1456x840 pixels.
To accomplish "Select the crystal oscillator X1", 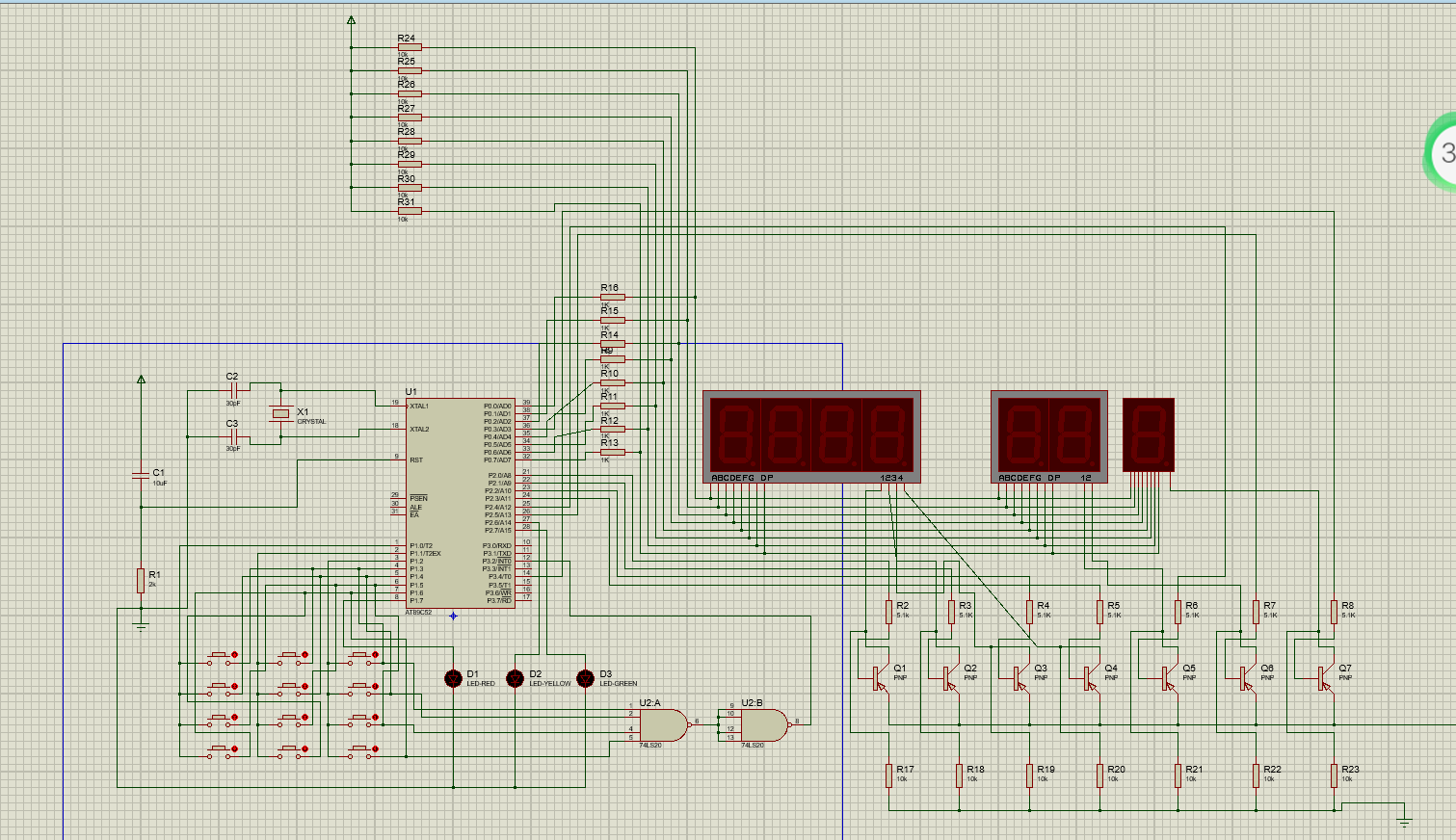I will pyautogui.click(x=280, y=414).
